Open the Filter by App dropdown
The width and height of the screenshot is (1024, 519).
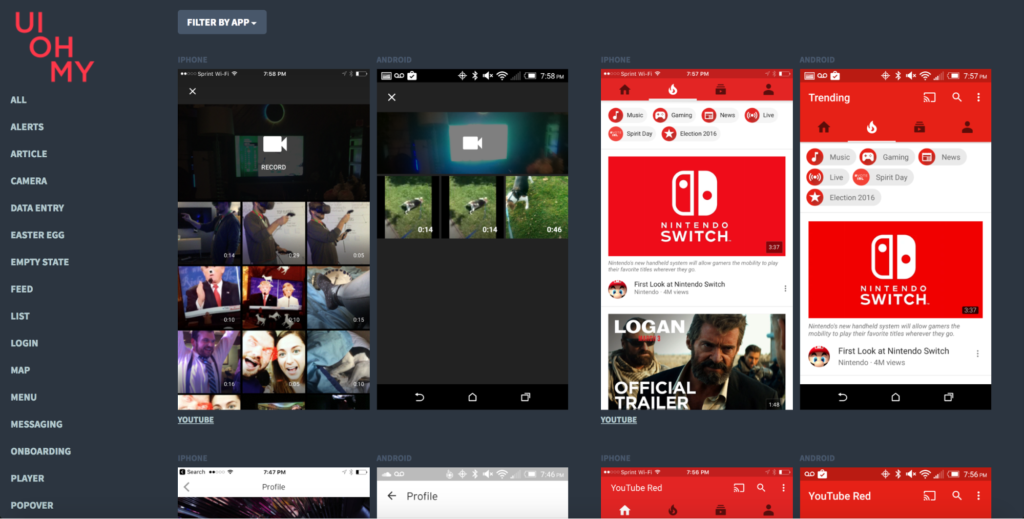pyautogui.click(x=221, y=22)
